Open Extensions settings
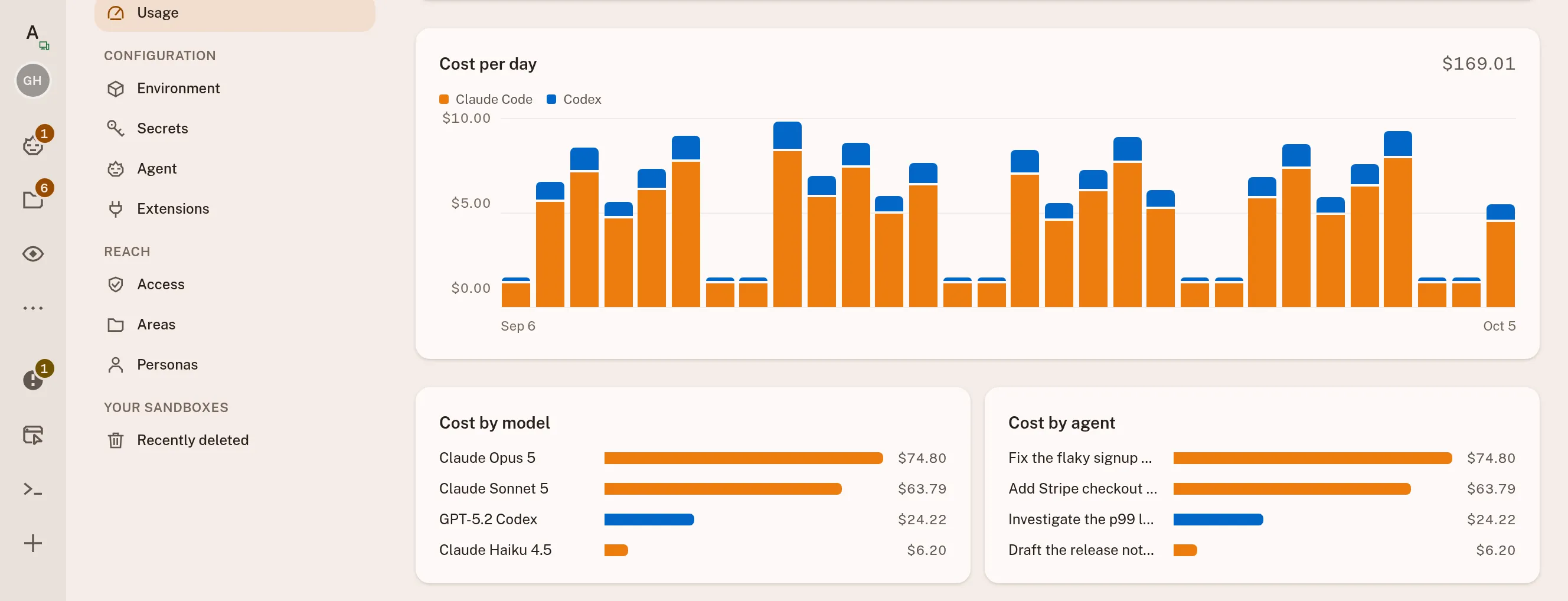 [235, 209]
